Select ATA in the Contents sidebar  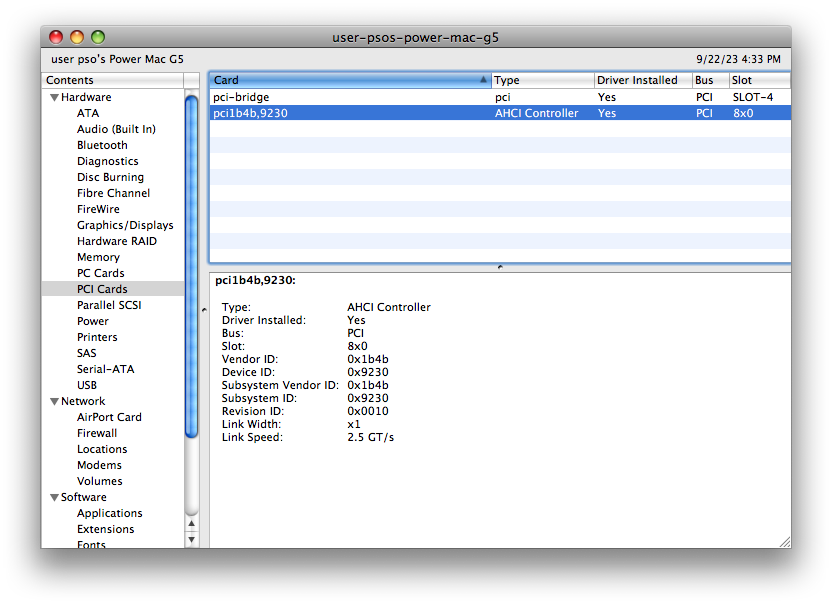[x=88, y=113]
